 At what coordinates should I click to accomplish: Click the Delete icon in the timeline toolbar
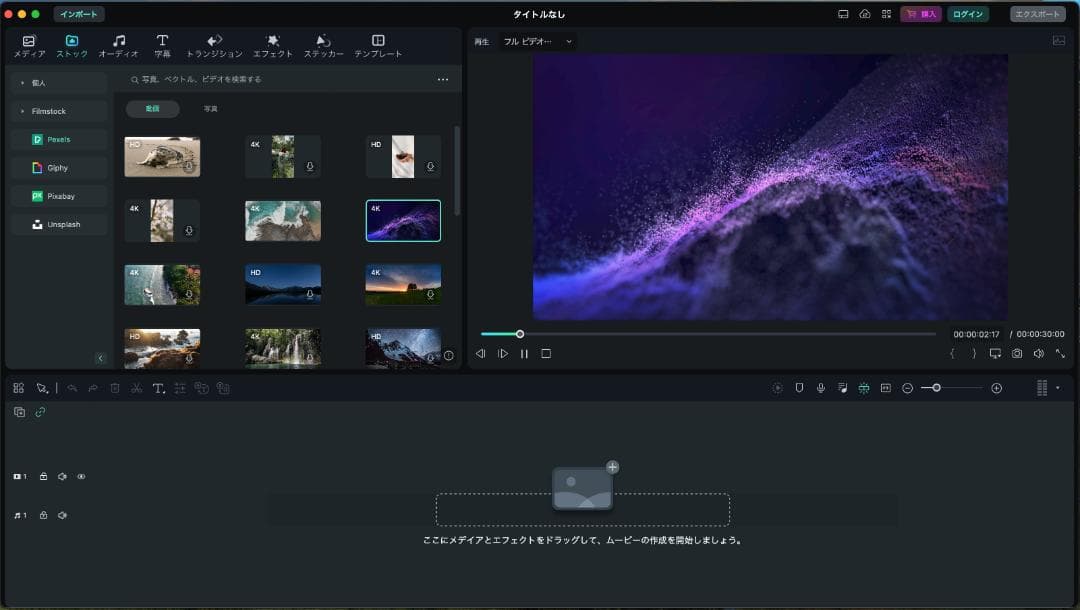point(117,388)
